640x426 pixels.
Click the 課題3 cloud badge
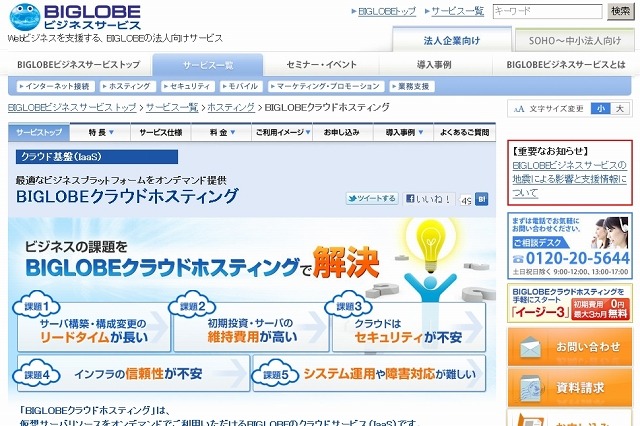[349, 306]
